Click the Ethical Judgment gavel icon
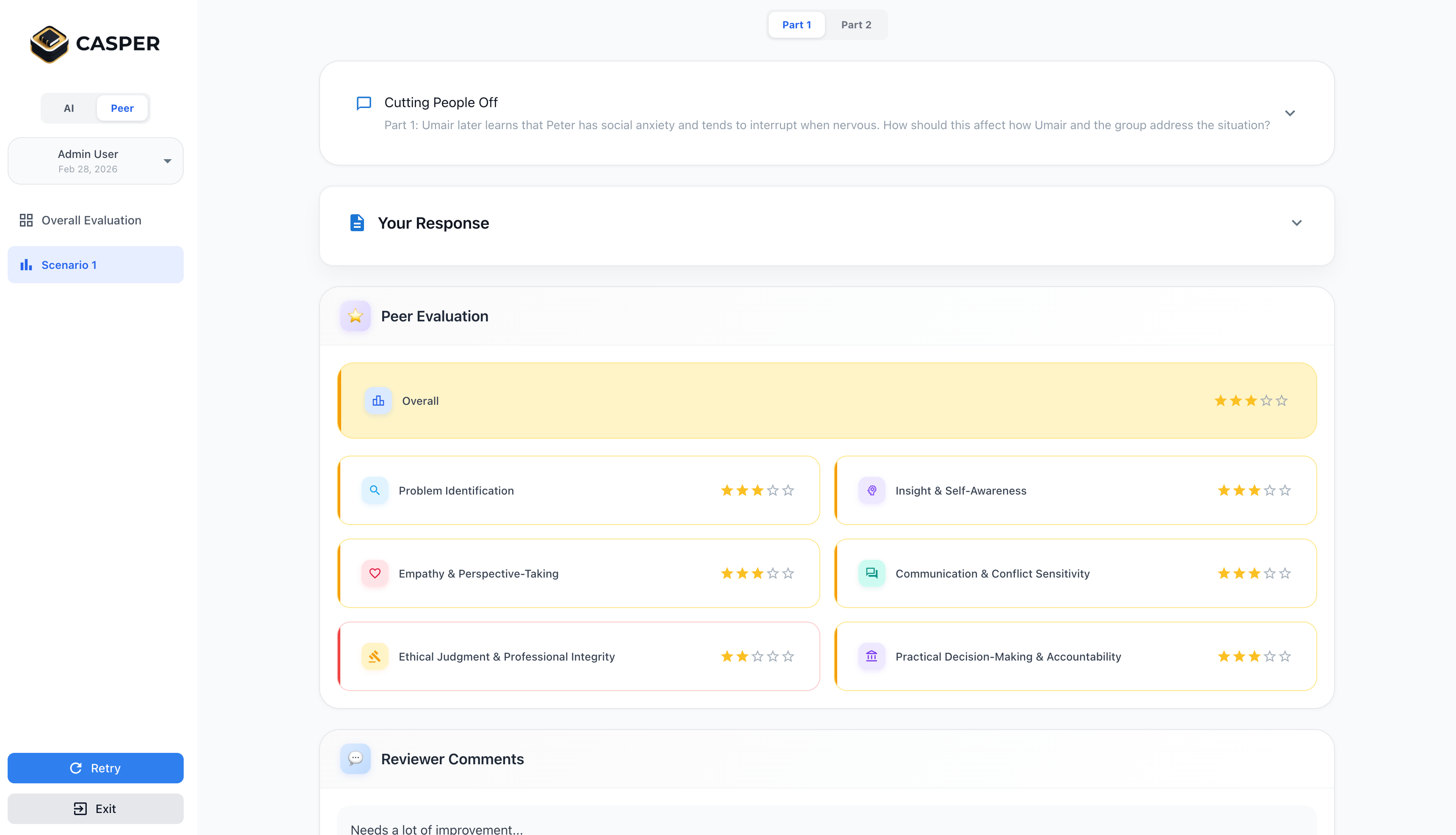This screenshot has height=835, width=1456. [x=375, y=657]
